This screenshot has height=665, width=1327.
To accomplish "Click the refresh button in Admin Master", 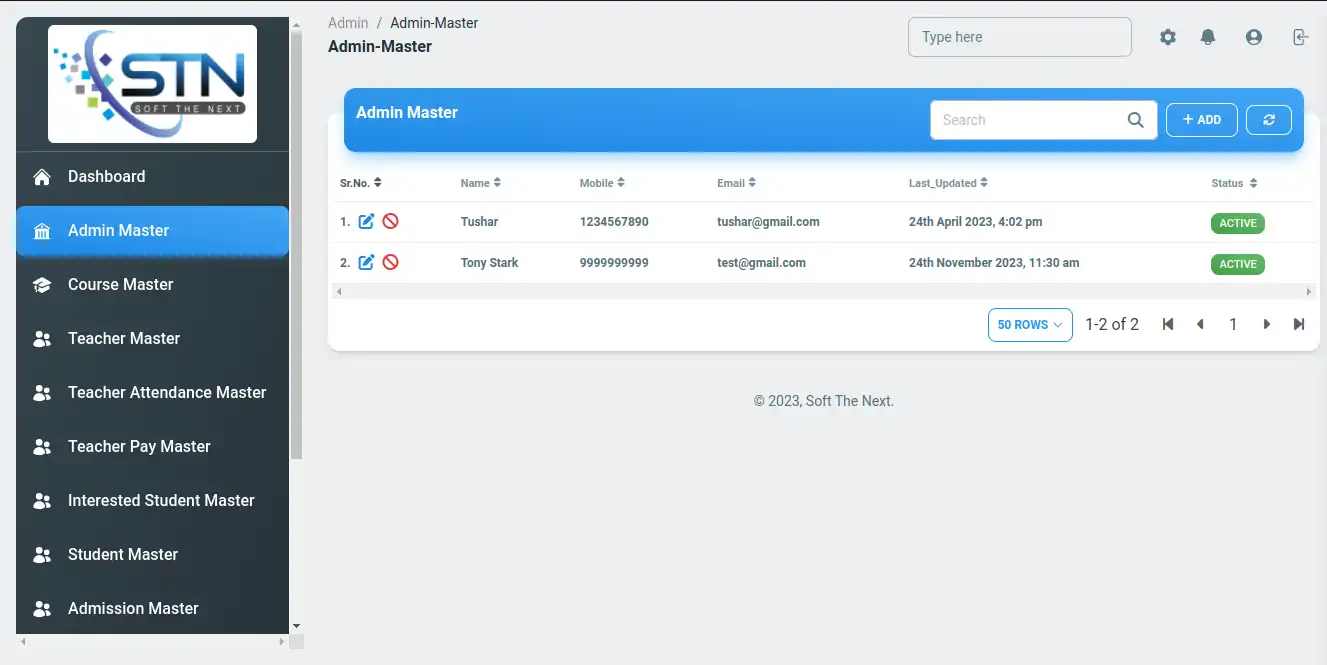I will tap(1269, 120).
